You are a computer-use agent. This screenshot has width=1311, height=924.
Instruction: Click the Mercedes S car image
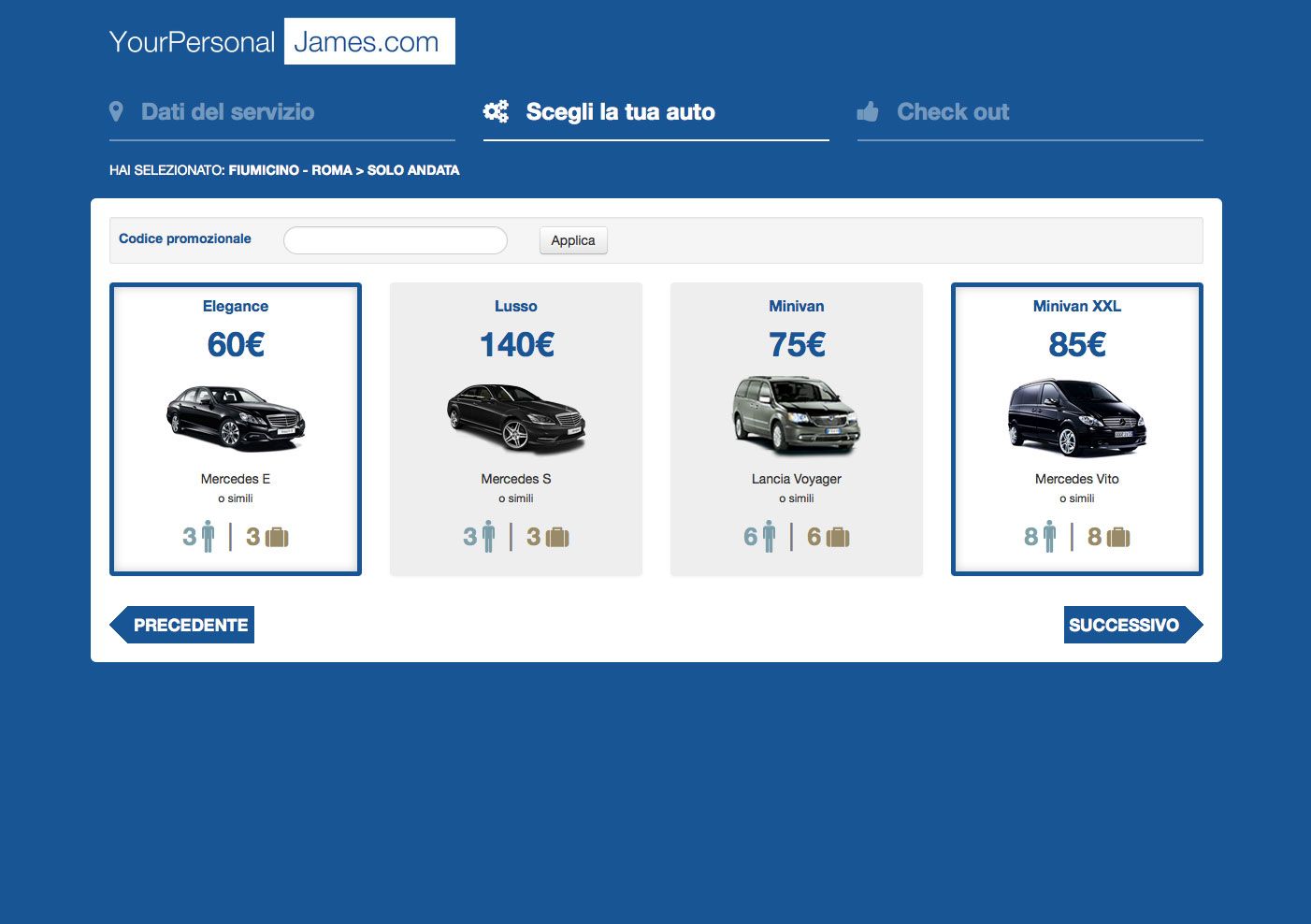pyautogui.click(x=516, y=417)
